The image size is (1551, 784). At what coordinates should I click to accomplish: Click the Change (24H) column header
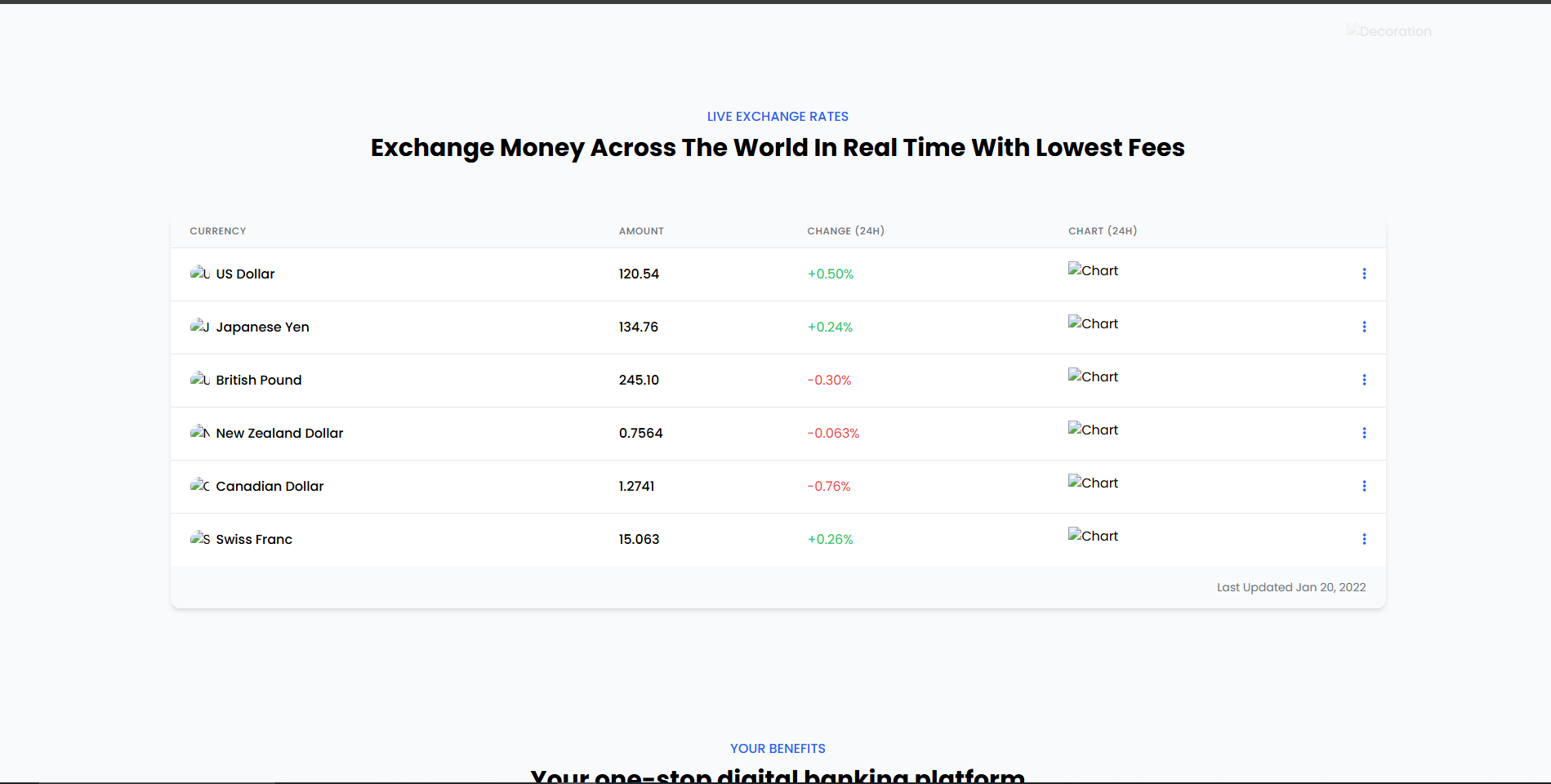click(x=845, y=231)
